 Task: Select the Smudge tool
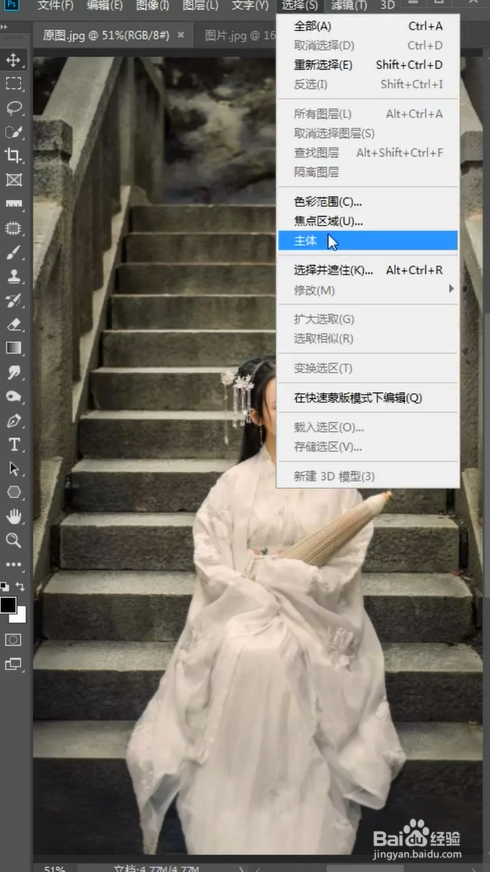[13, 372]
